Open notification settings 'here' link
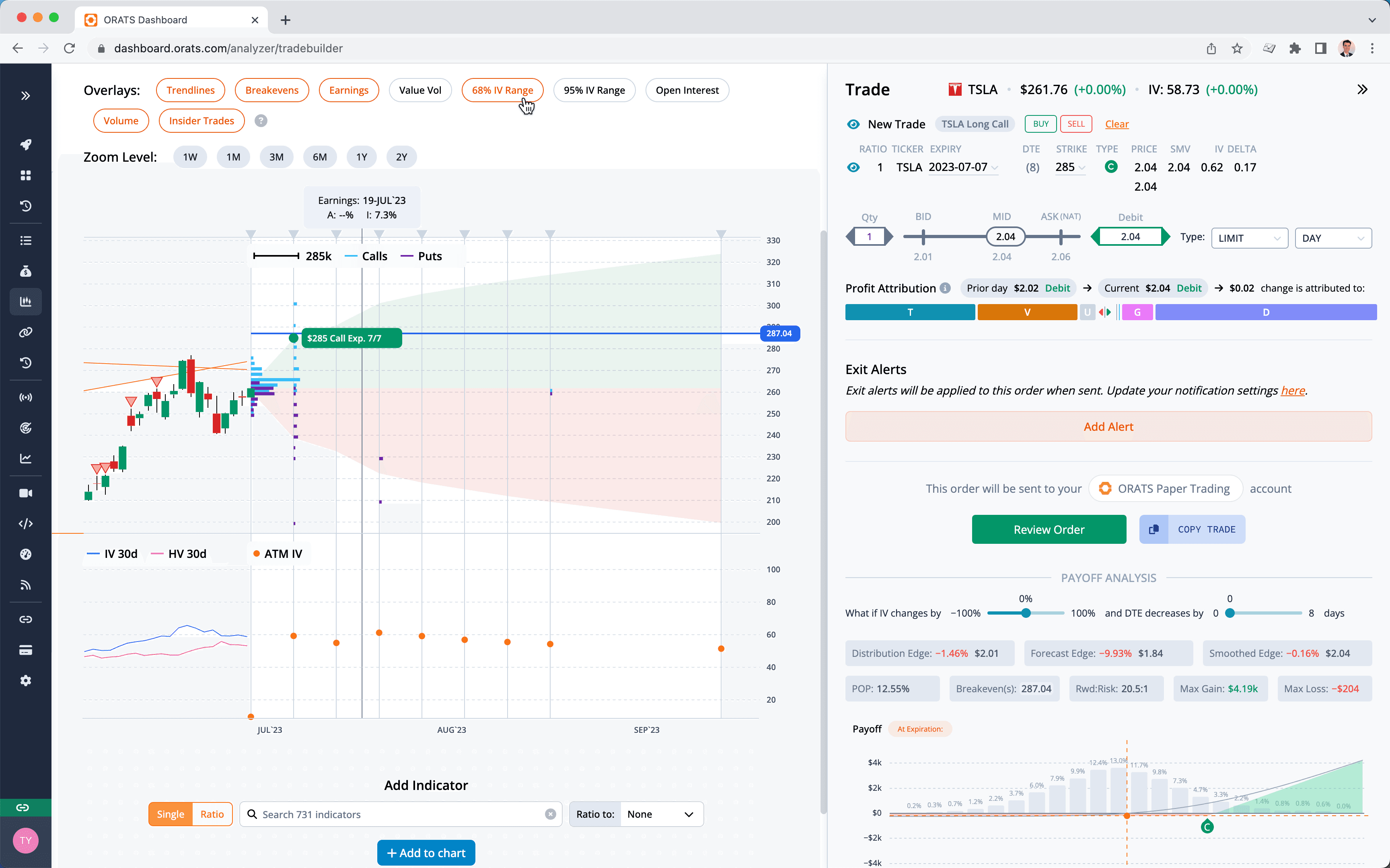This screenshot has width=1390, height=868. coord(1293,391)
